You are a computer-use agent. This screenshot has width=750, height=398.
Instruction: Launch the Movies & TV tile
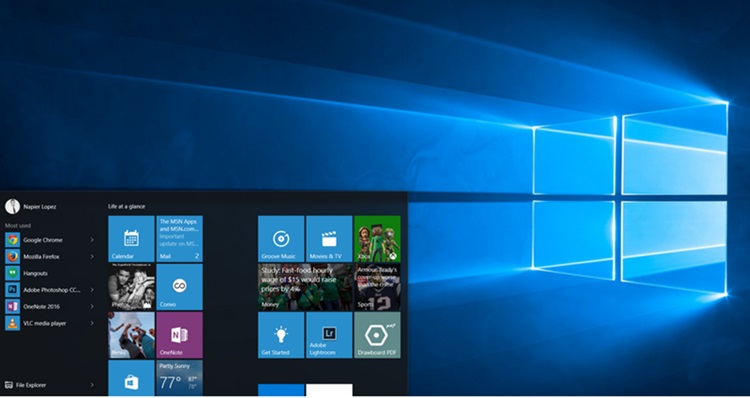329,239
